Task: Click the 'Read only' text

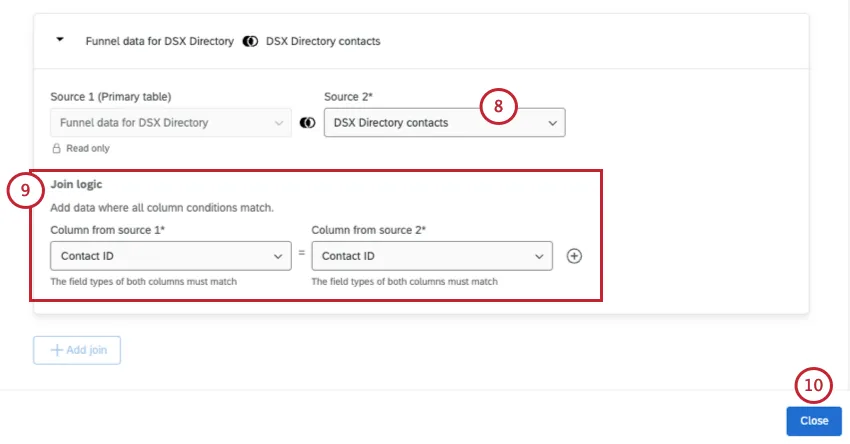Action: click(88, 148)
